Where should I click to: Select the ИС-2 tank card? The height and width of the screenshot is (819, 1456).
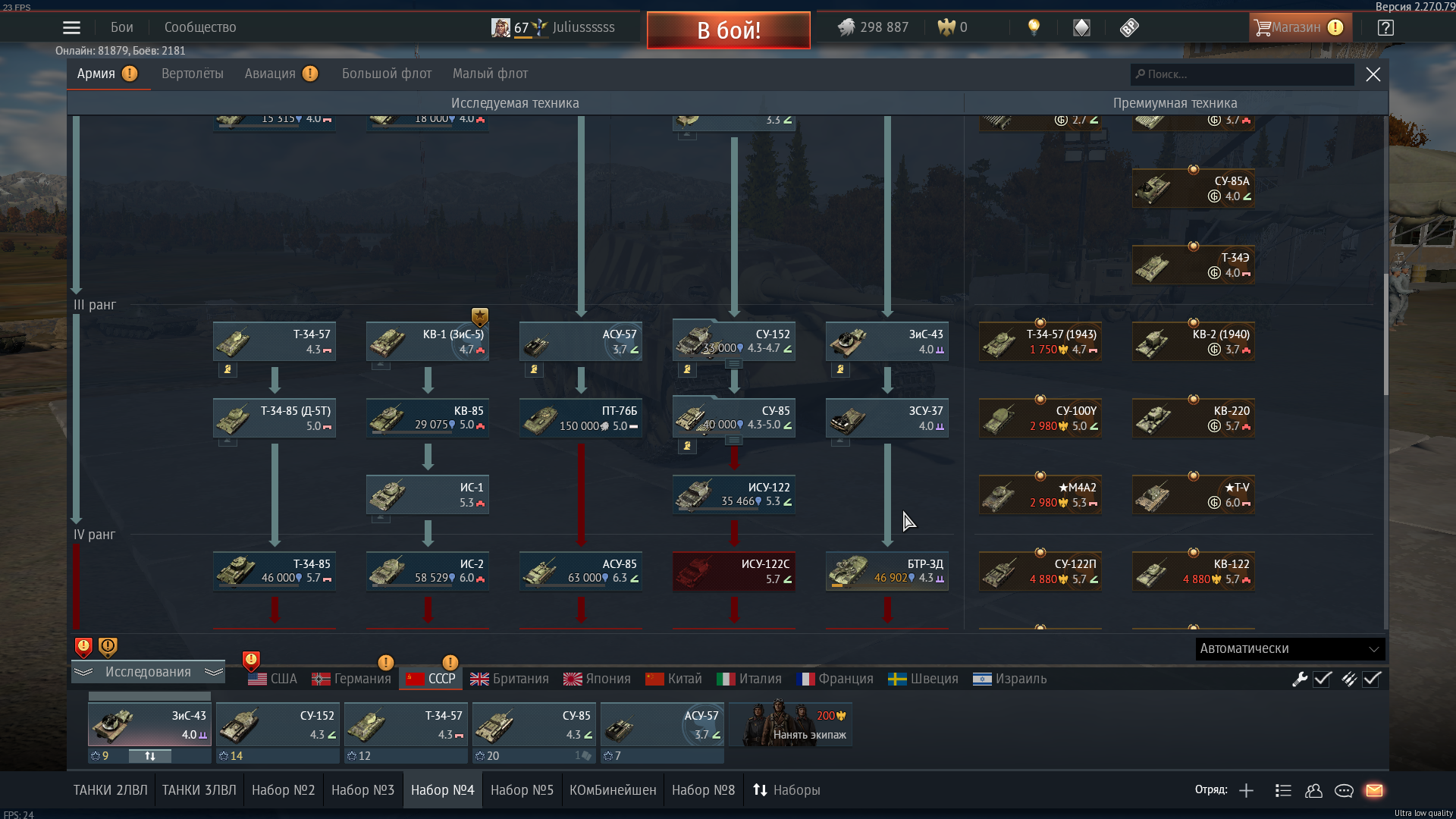point(428,571)
